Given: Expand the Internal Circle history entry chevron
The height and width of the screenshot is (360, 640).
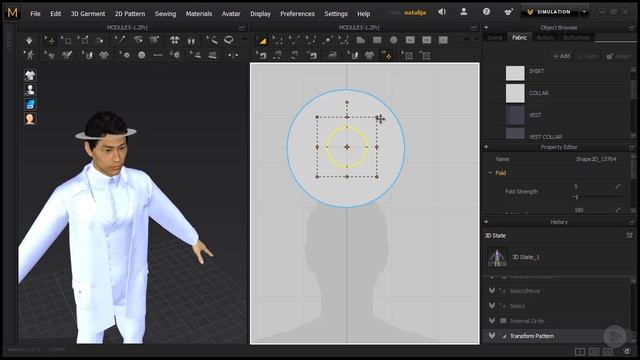Looking at the screenshot, I should point(492,321).
